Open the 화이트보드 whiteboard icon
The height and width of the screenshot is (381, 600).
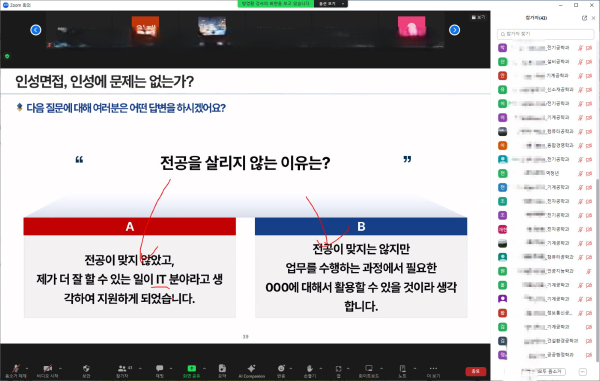[369, 368]
